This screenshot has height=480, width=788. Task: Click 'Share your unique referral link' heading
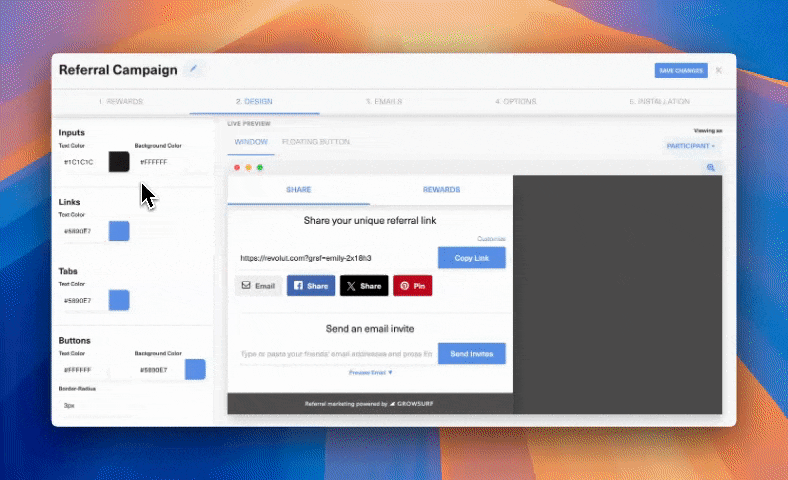(370, 221)
